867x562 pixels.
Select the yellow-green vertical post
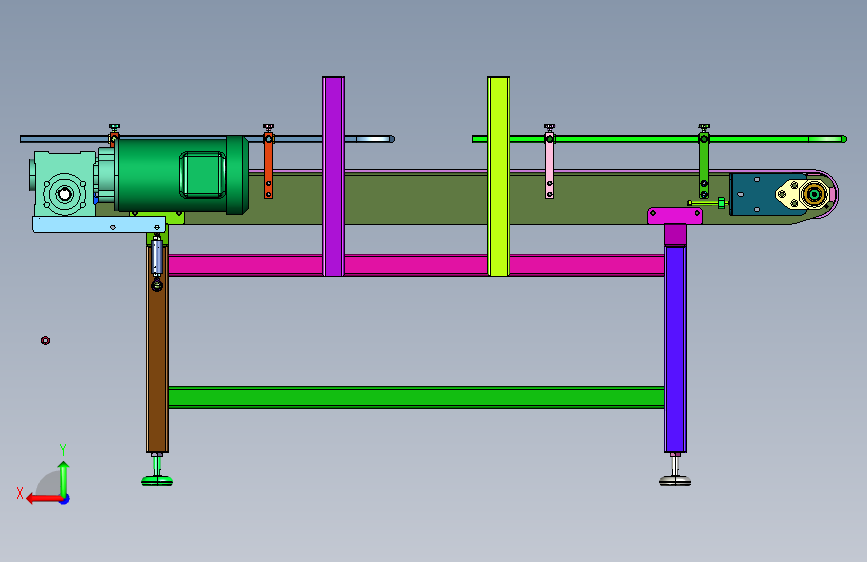click(498, 176)
